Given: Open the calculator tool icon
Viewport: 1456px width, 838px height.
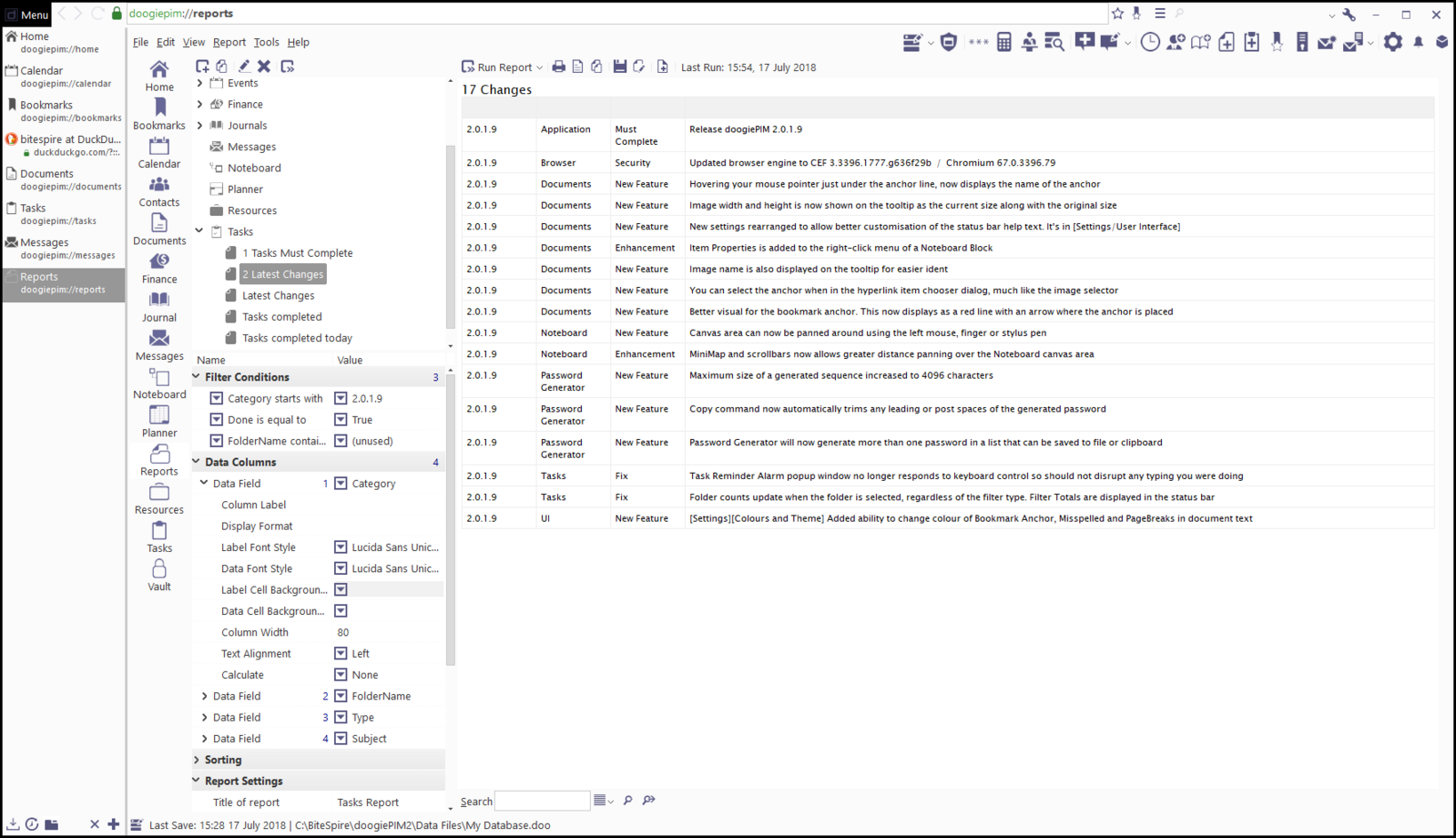Looking at the screenshot, I should click(x=1004, y=42).
